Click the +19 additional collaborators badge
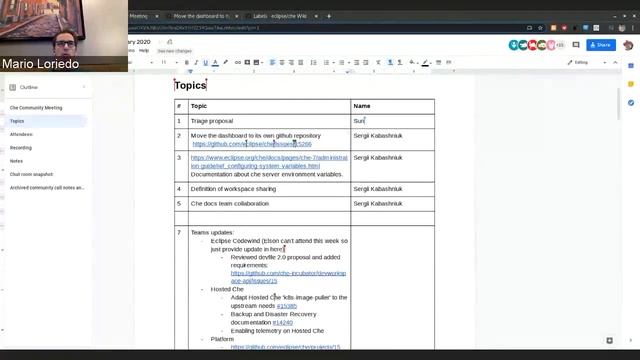 coord(560,45)
